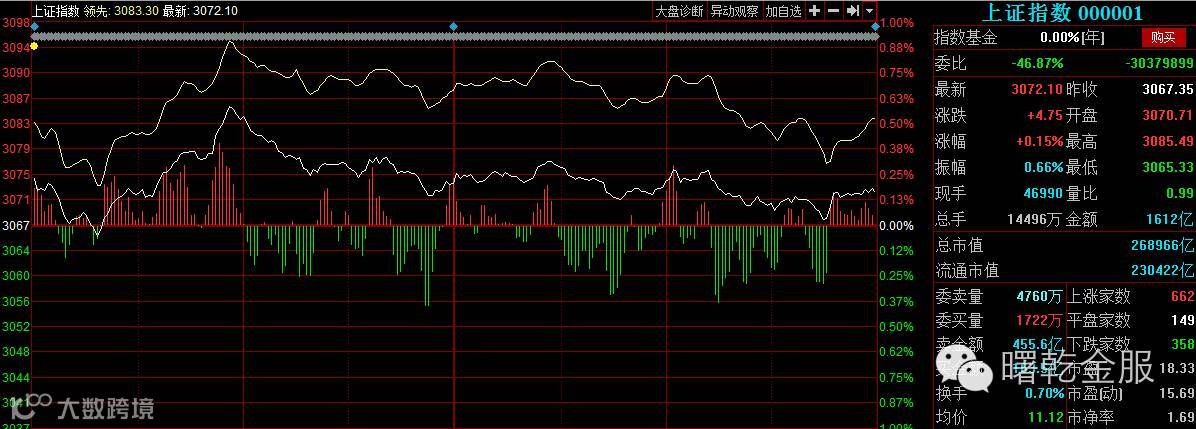Click the minus zoom-out icon in chart toolbar
The image size is (1196, 429).
tap(834, 11)
